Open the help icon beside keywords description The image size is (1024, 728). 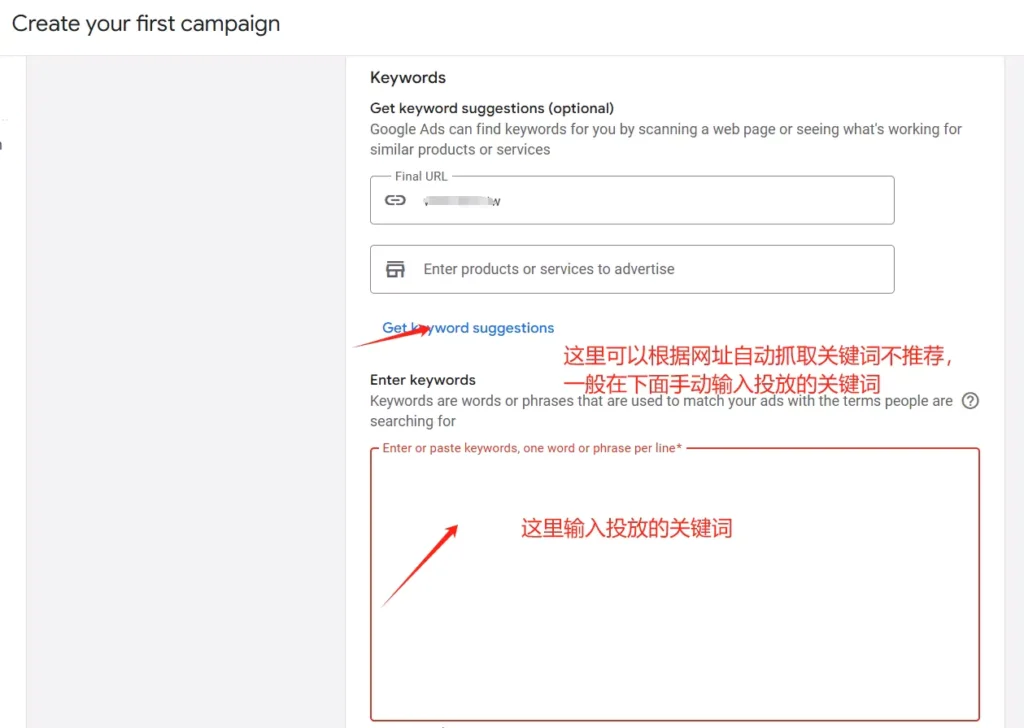click(x=969, y=401)
